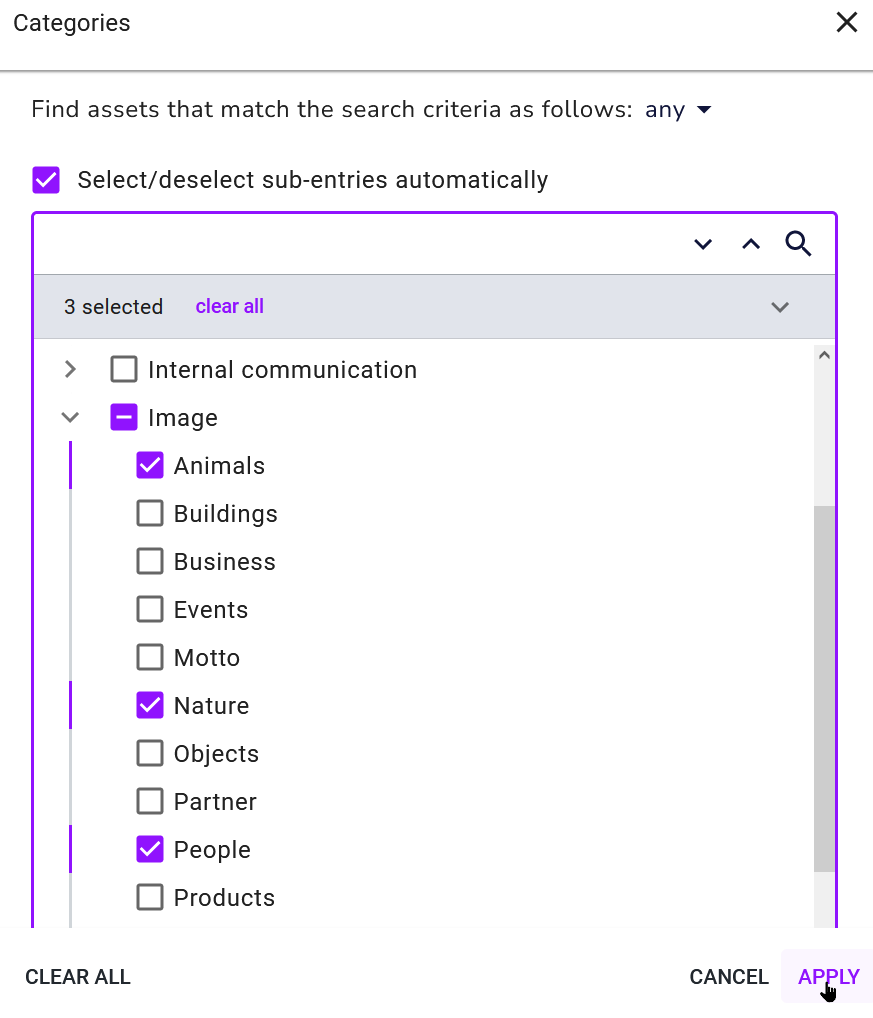
Task: Click the category list scrollbar thumb
Action: (824, 689)
